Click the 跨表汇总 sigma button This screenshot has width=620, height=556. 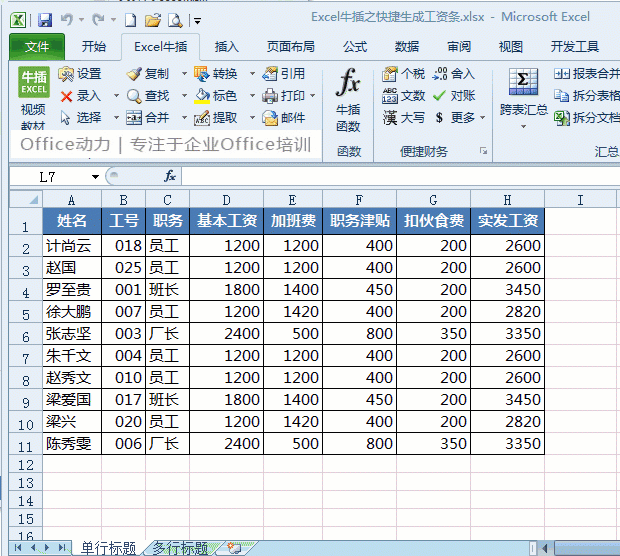(524, 99)
